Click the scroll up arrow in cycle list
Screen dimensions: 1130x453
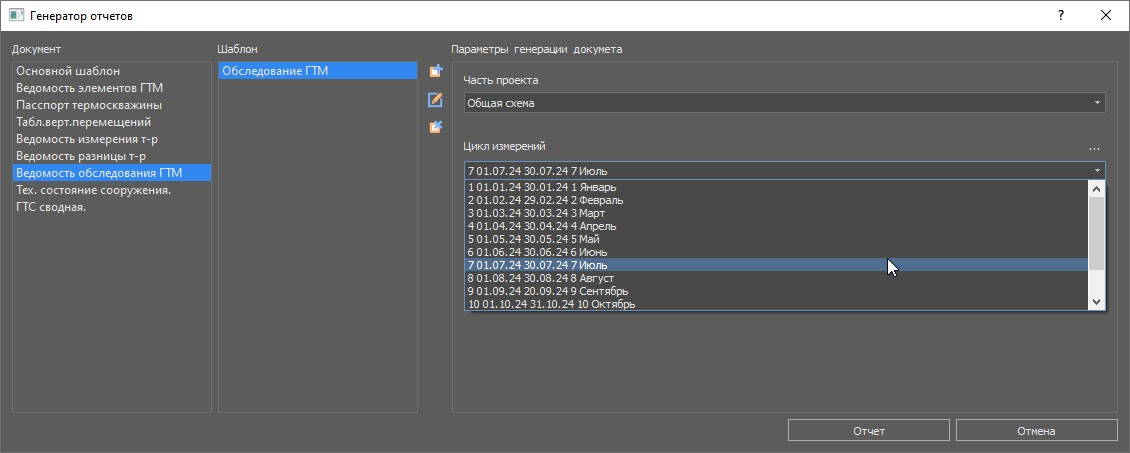click(x=1096, y=188)
